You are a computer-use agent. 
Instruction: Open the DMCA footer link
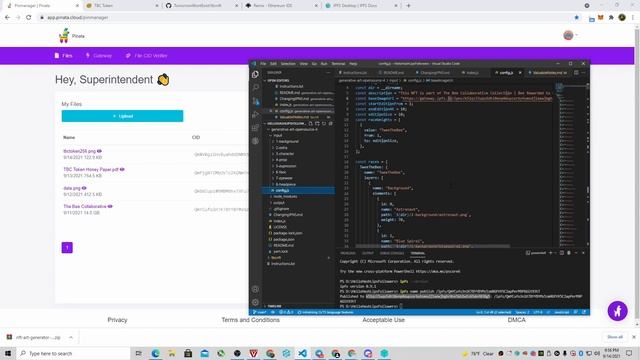516,320
